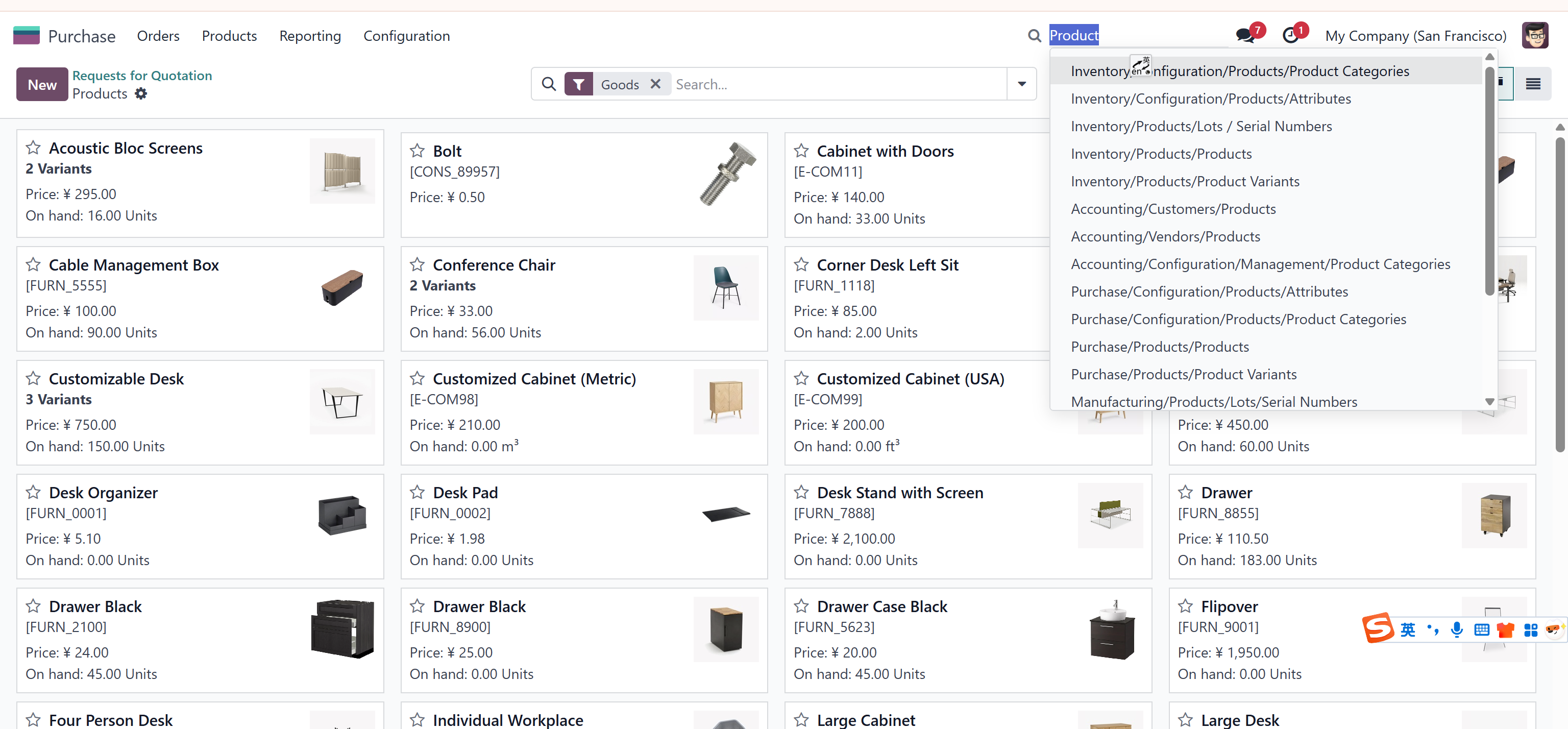Choose Accounting/Vendors/Products suggestion
Image resolution: width=1568 pixels, height=729 pixels.
[x=1266, y=236]
